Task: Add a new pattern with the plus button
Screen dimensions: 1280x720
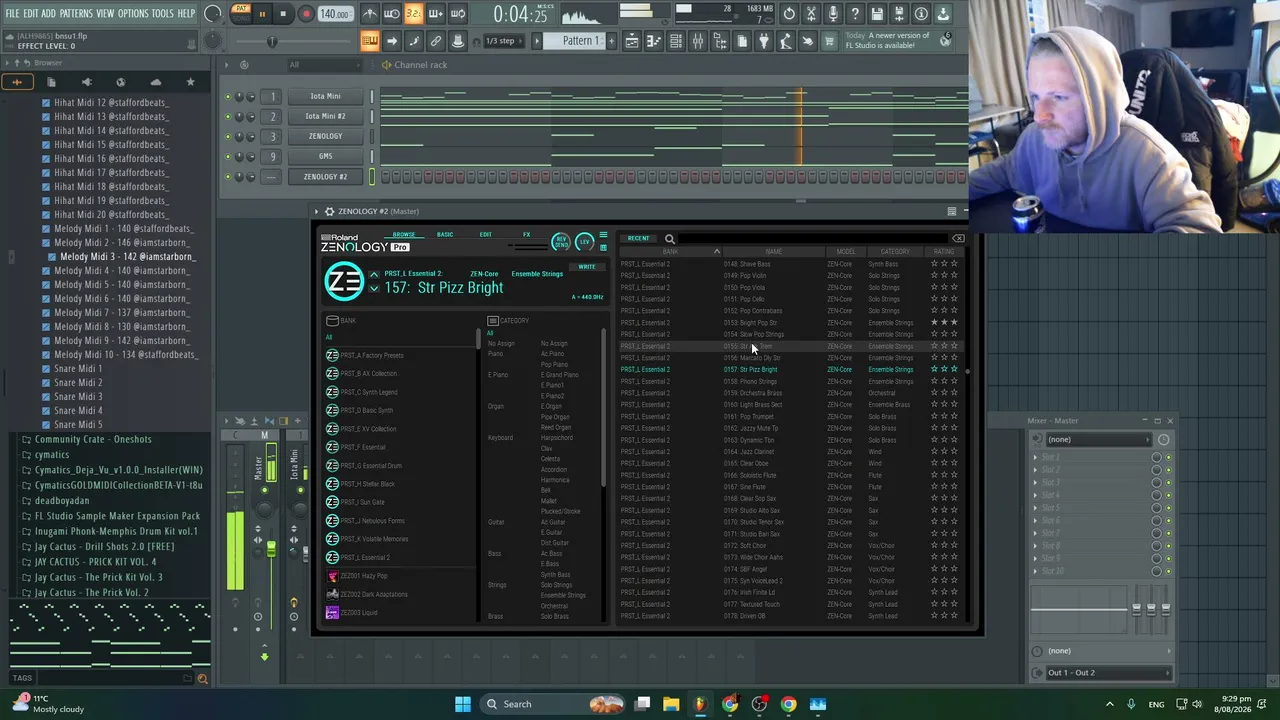Action: coord(611,41)
